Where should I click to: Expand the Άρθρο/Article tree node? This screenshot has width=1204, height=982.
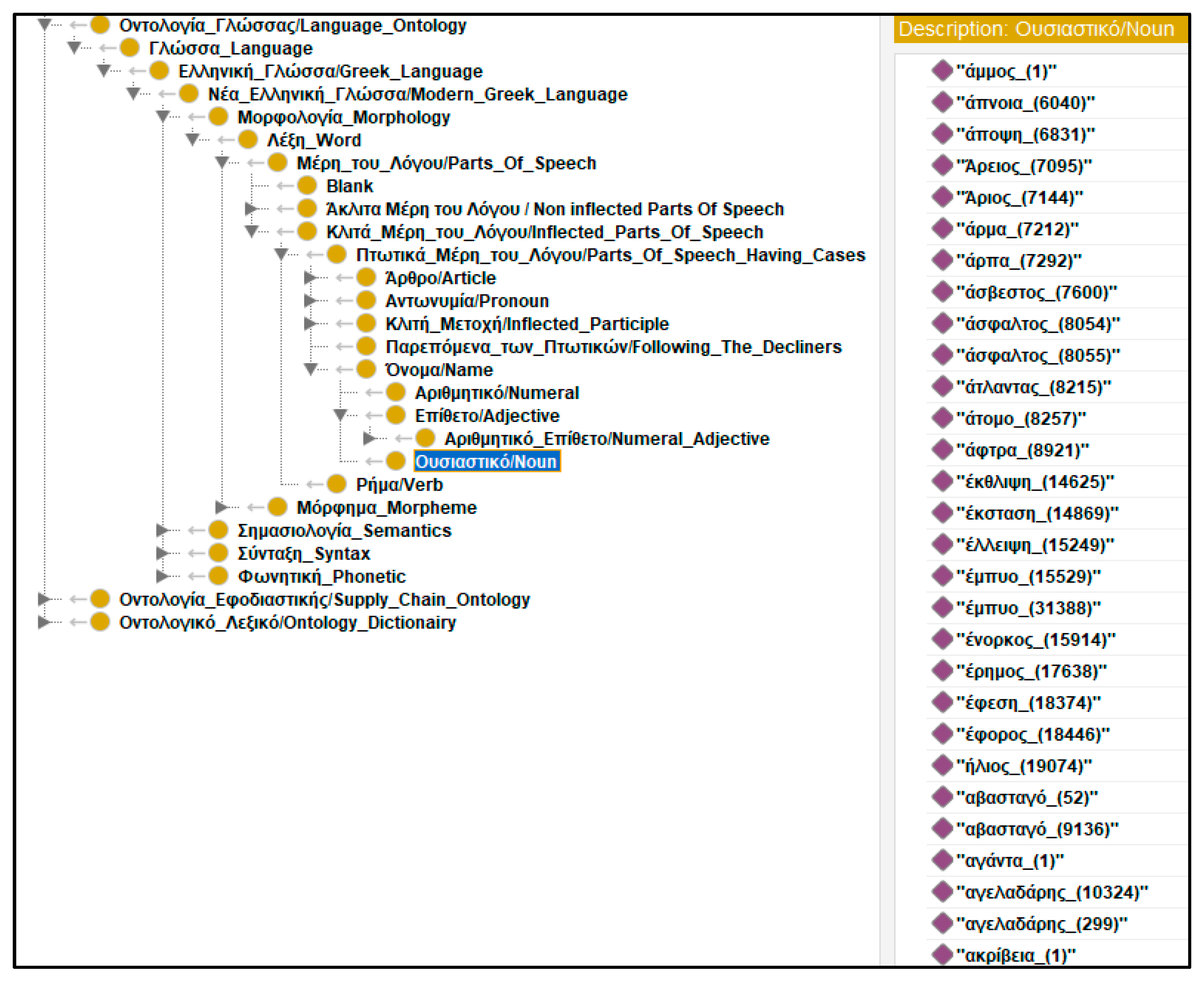point(309,277)
